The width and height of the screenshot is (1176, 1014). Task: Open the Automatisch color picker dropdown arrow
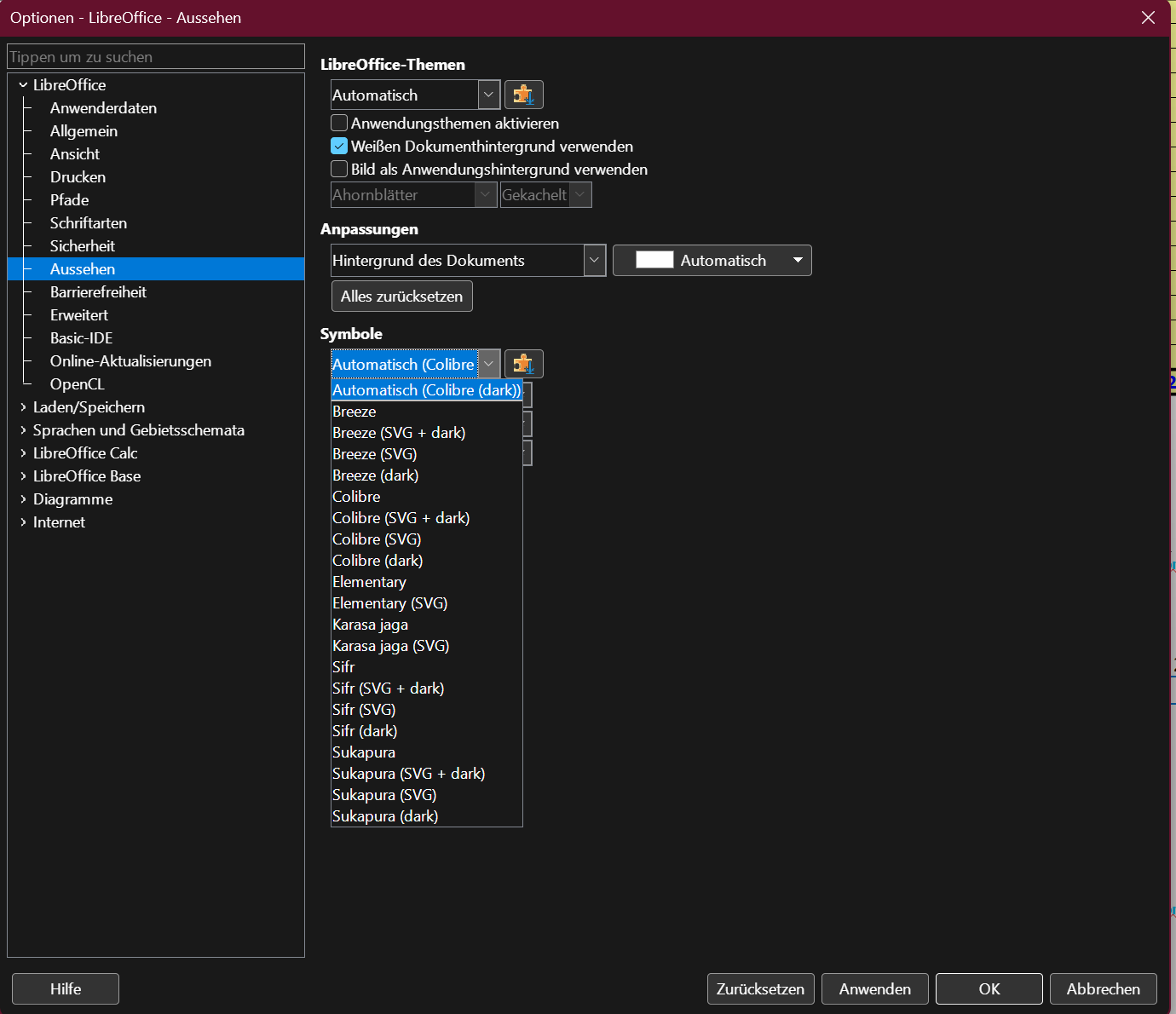[x=798, y=260]
